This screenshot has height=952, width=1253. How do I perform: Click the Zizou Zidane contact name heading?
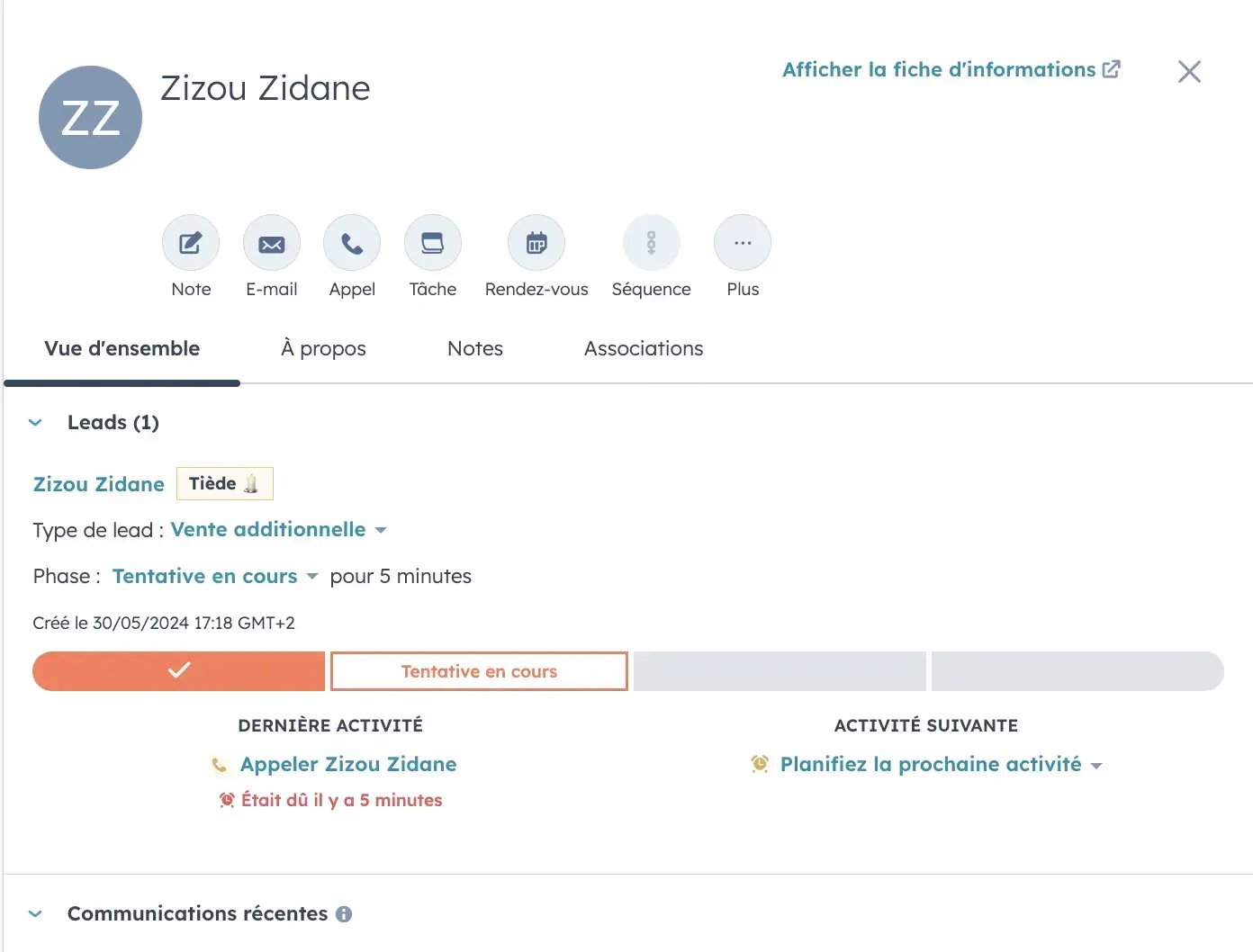click(x=266, y=88)
